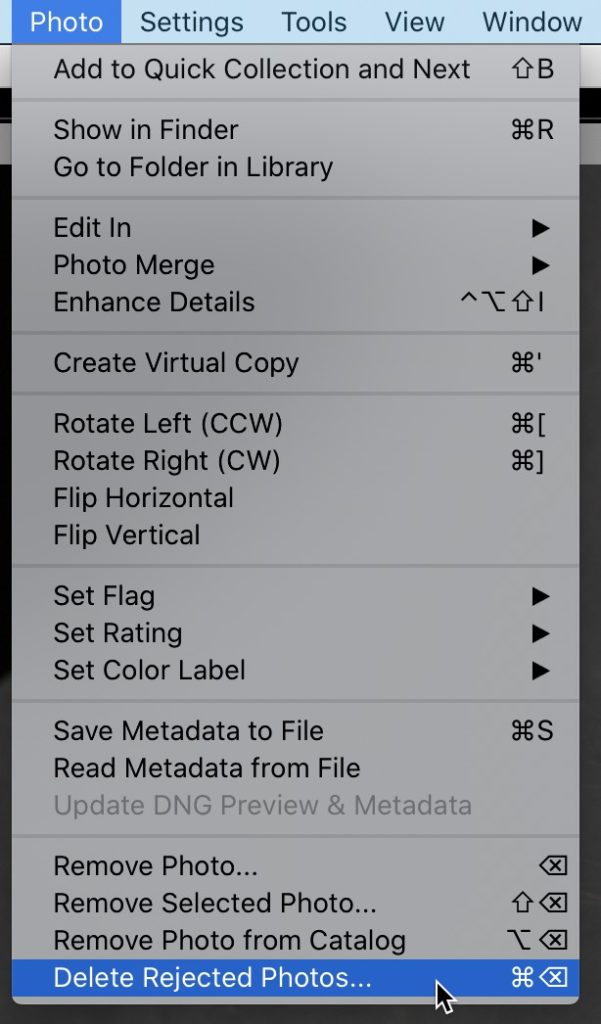Click Remove Photo from Catalog
601x1024 pixels.
[x=229, y=941]
